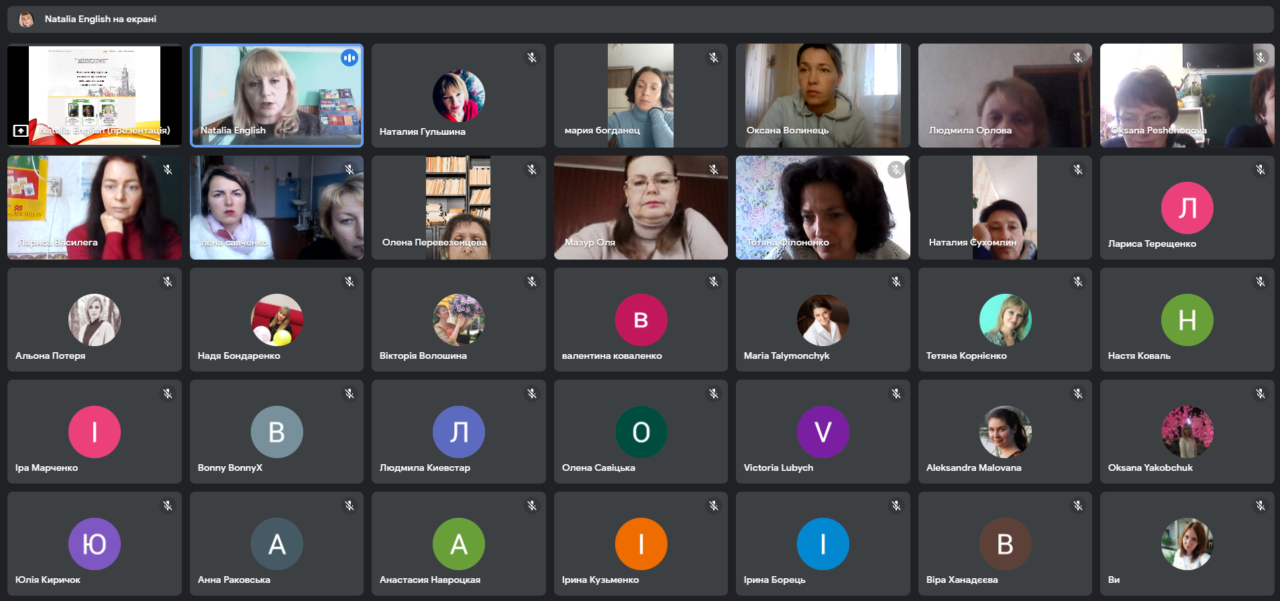Click the muted mic icon on Настя Коваль's tile

[x=1260, y=282]
